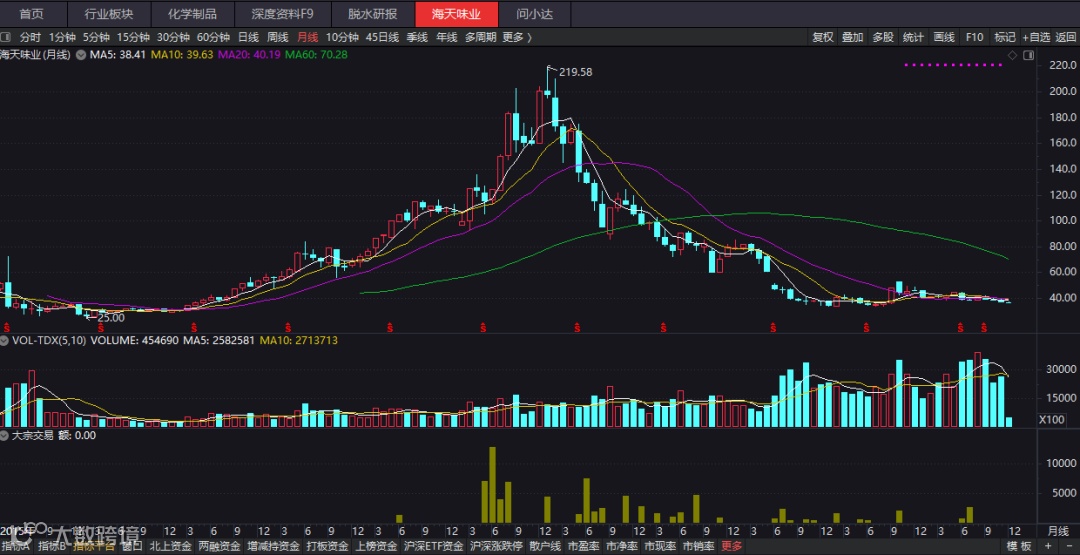Select the 45日线 period
The width and height of the screenshot is (1080, 555).
pyautogui.click(x=382, y=37)
